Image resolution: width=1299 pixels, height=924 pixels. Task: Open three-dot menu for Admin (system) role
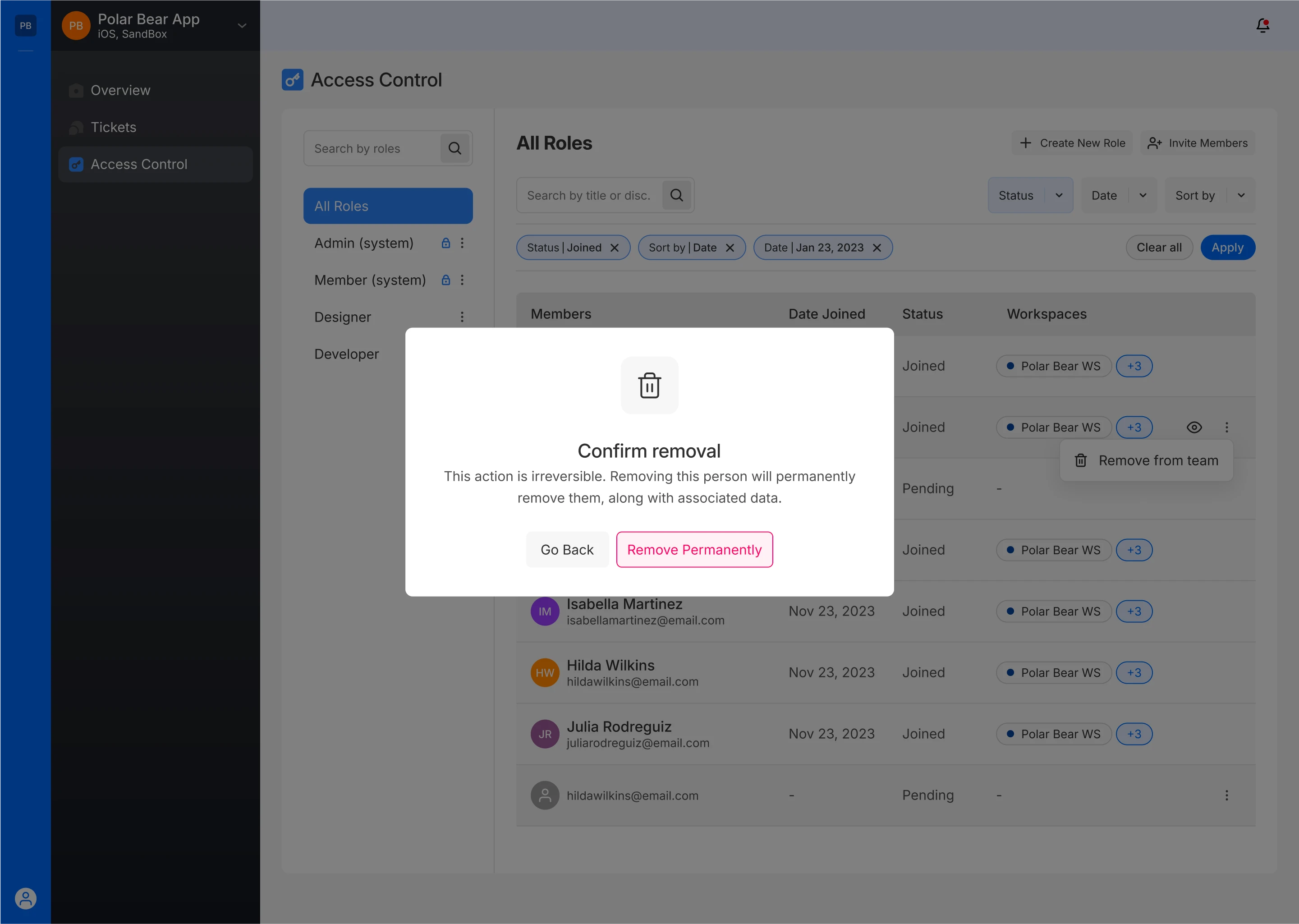[x=462, y=243]
